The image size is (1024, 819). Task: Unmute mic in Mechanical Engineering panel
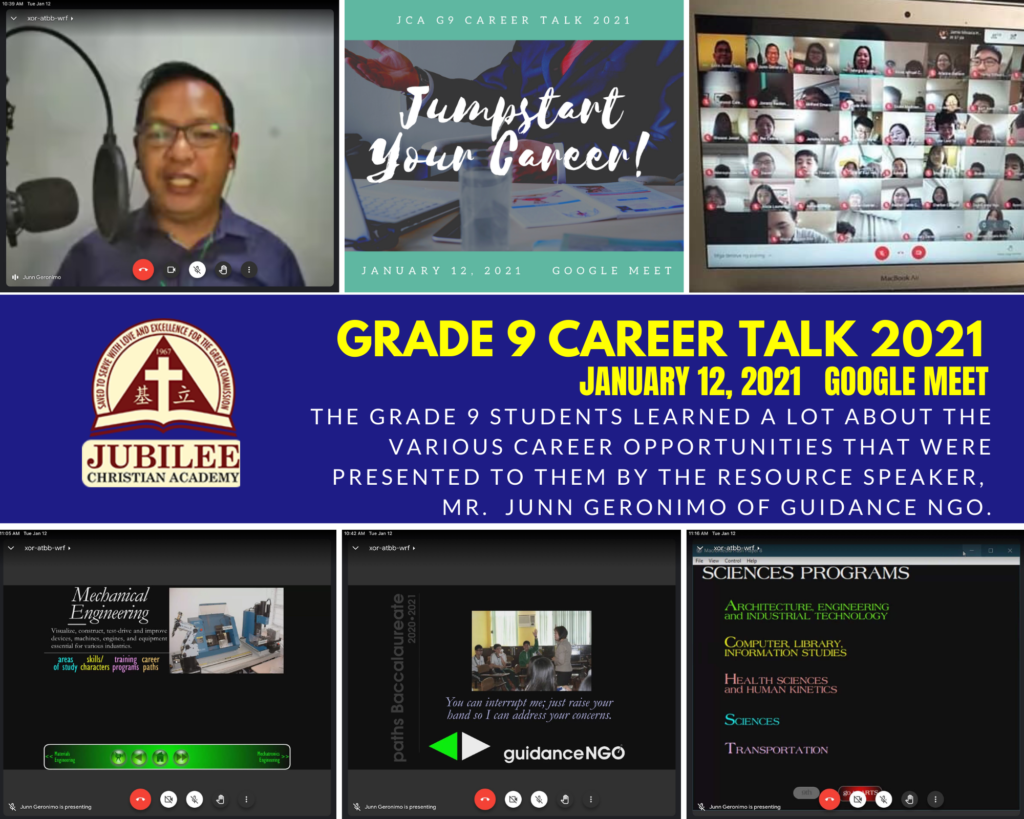point(195,799)
